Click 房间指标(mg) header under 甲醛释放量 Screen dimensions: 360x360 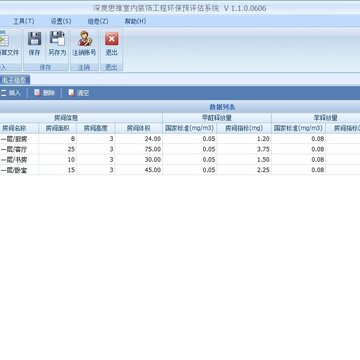click(x=244, y=128)
